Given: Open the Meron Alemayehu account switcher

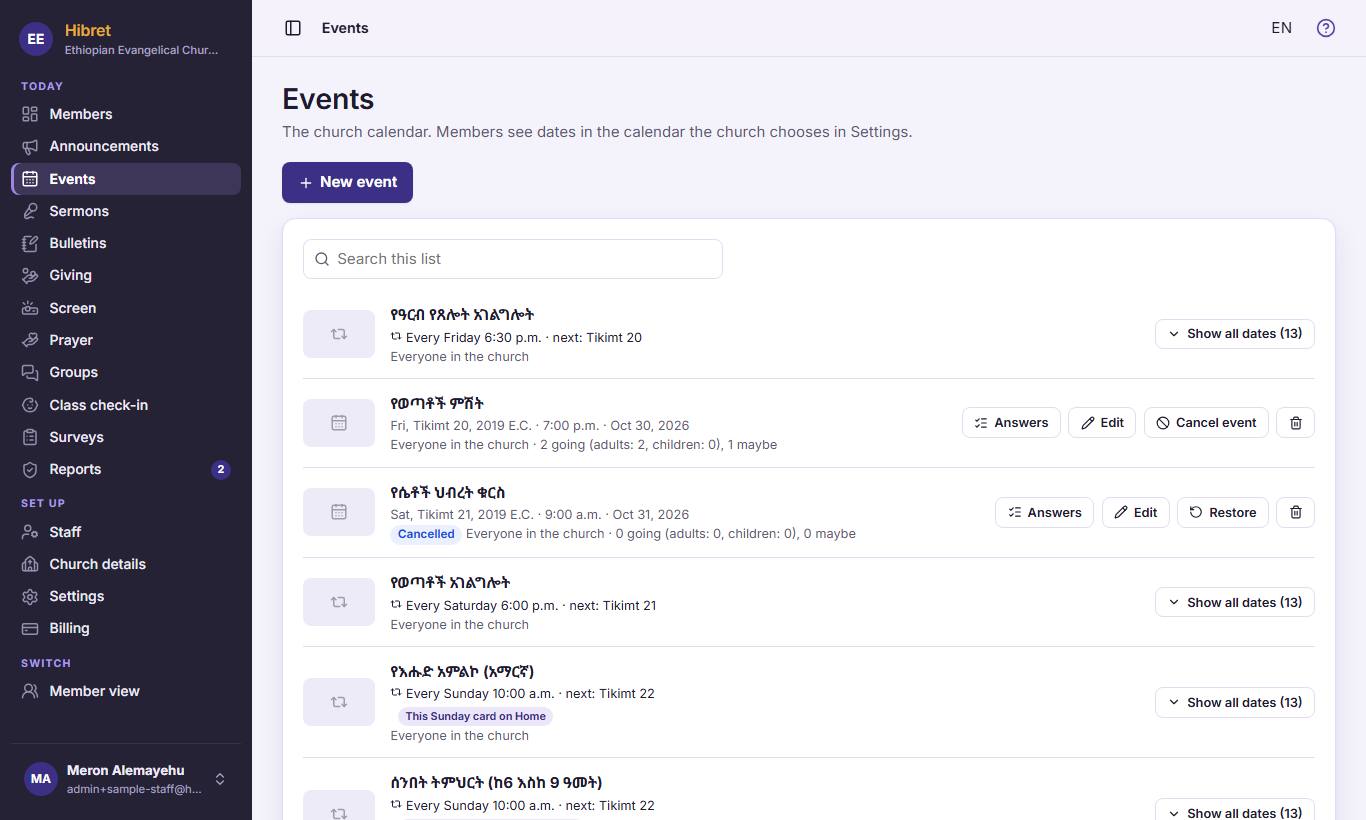Looking at the screenshot, I should 126,779.
